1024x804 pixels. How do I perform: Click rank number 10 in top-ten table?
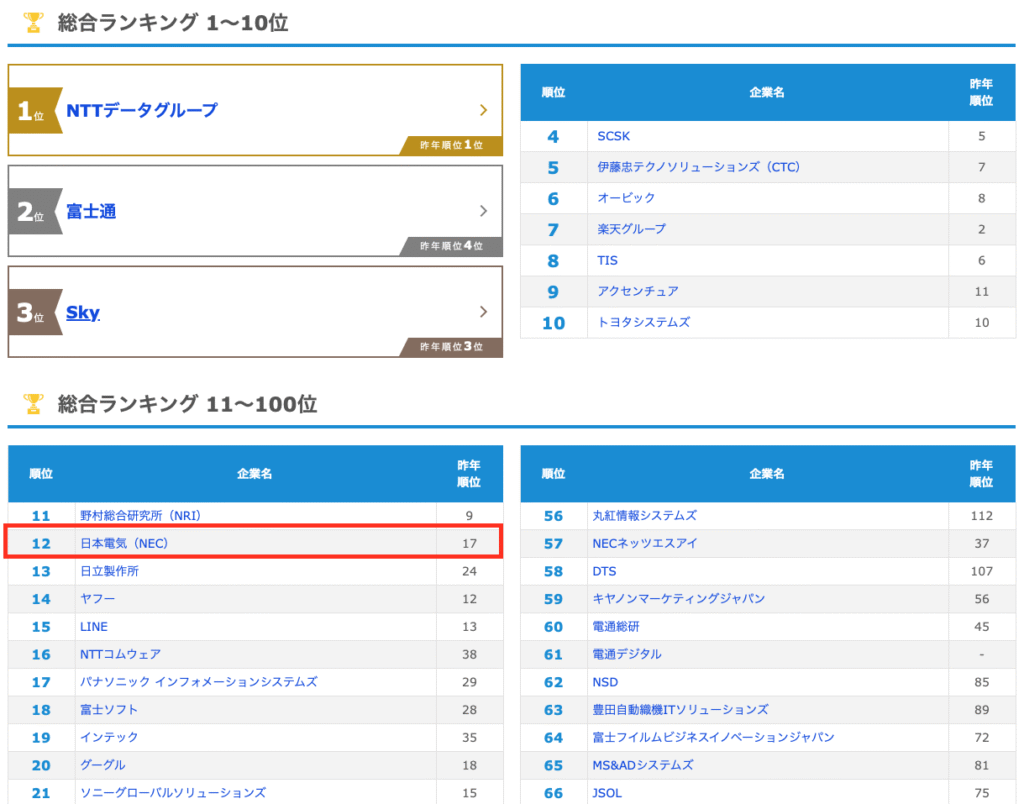point(553,323)
